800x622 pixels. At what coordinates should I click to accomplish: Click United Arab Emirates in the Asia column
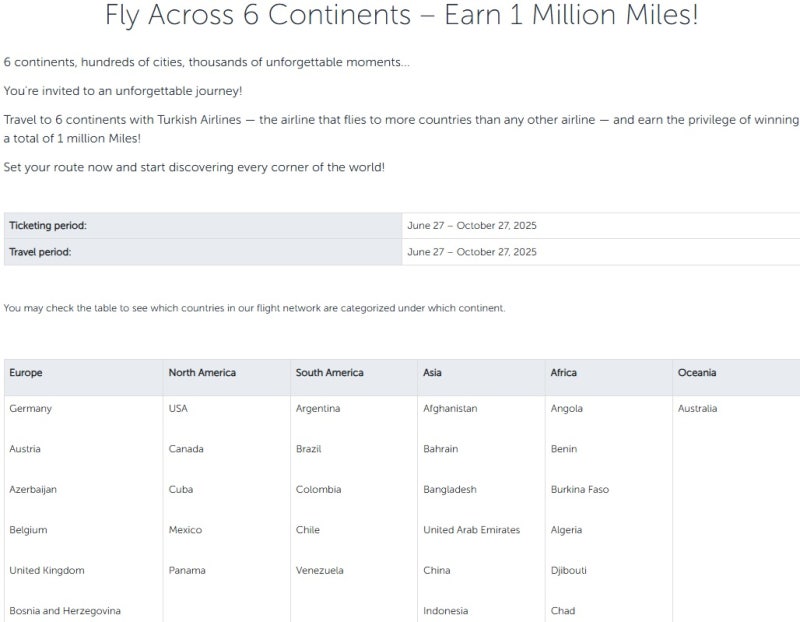click(471, 530)
